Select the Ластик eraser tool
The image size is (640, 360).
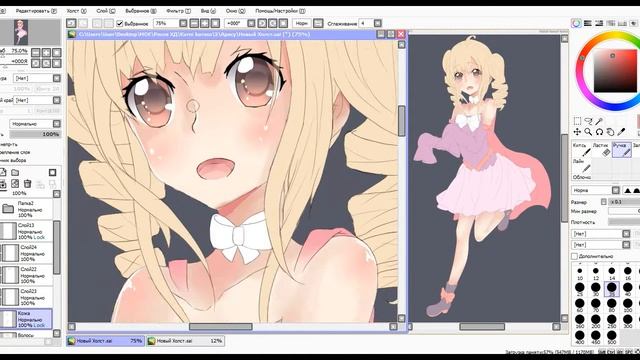click(x=601, y=149)
